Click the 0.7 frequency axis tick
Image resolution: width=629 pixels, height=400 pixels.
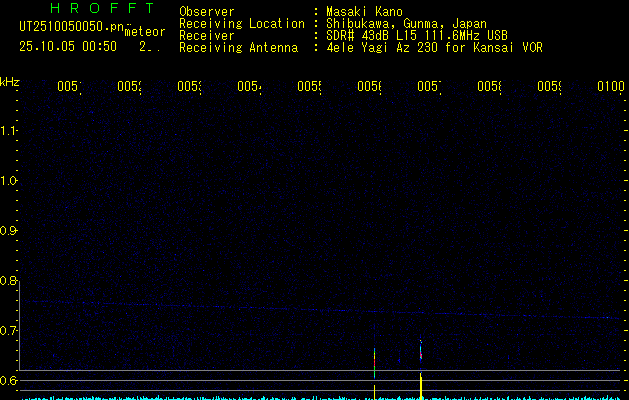10,331
